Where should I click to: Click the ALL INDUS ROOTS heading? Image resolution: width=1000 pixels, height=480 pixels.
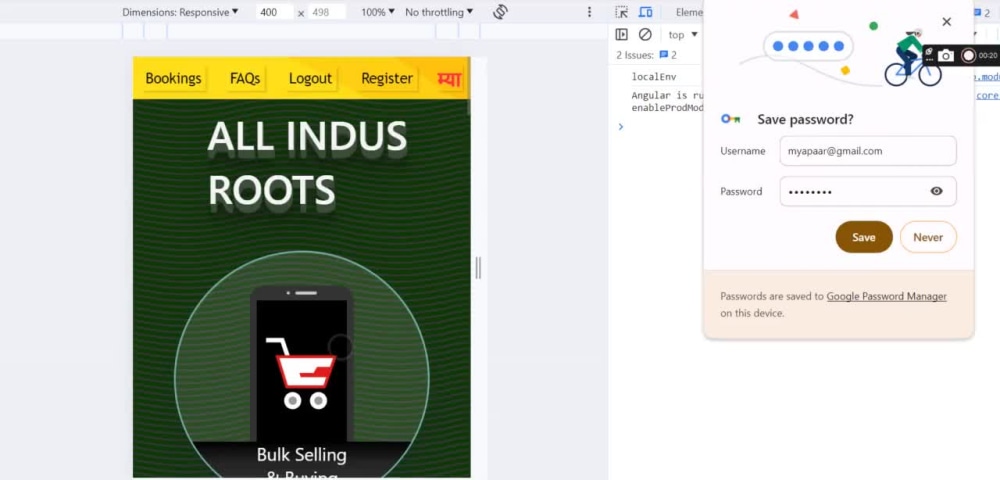[x=307, y=163]
